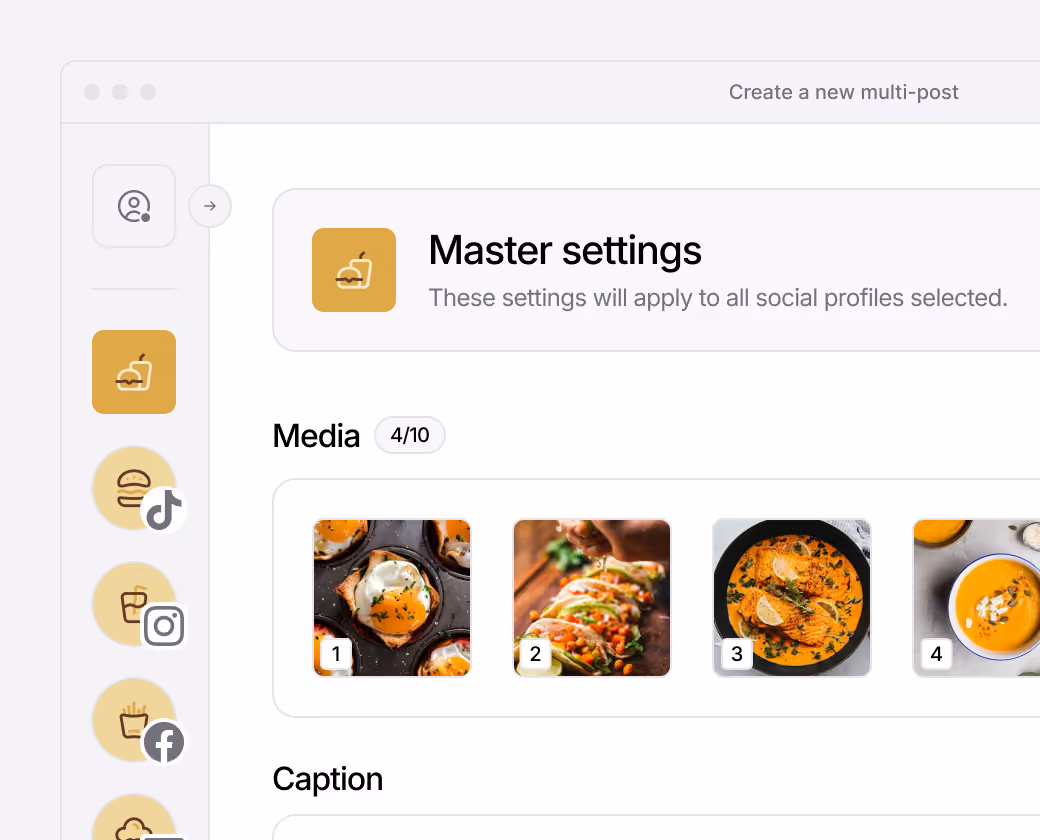Click the Master settings header icon
The width and height of the screenshot is (1040, 840).
click(354, 270)
